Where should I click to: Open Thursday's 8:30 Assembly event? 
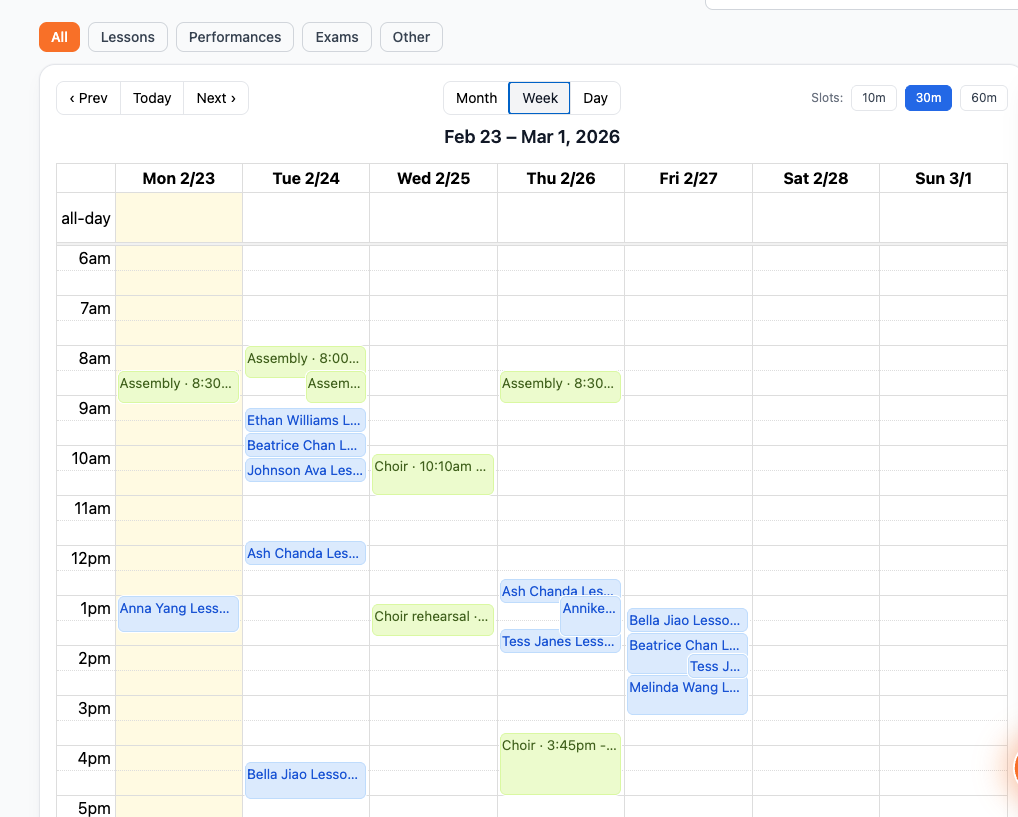click(x=559, y=385)
